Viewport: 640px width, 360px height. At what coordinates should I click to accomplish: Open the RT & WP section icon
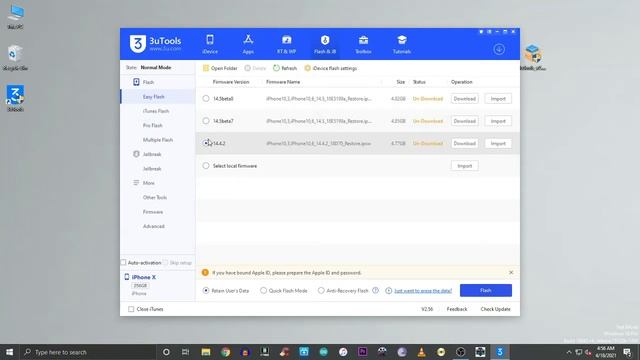pyautogui.click(x=287, y=40)
